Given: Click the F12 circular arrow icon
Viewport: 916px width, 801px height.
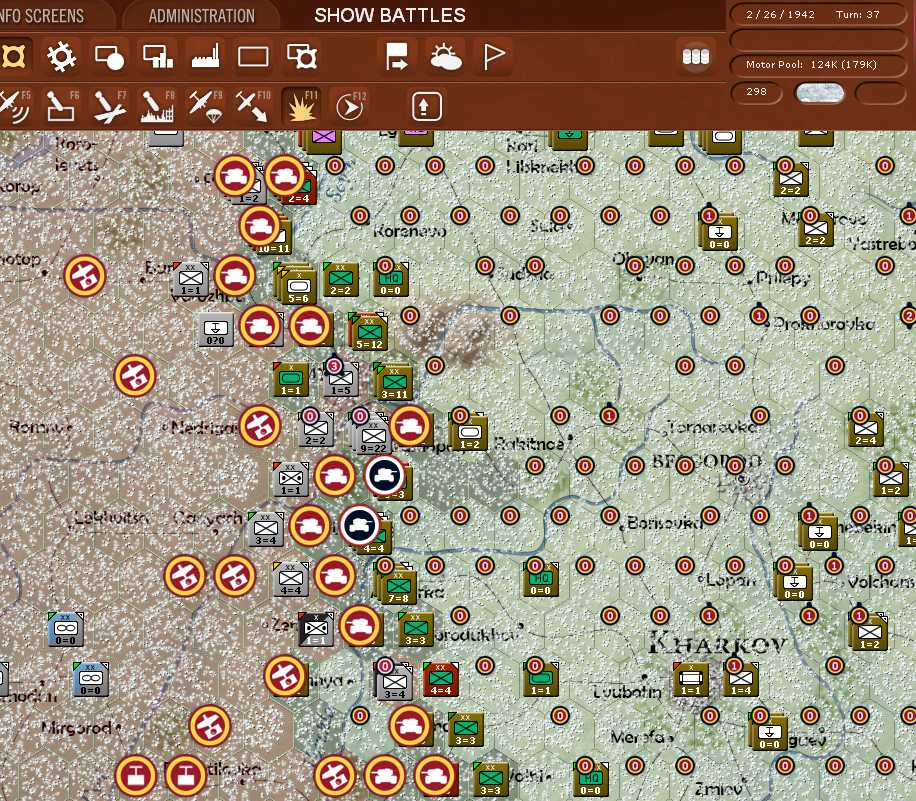Looking at the screenshot, I should (x=349, y=106).
